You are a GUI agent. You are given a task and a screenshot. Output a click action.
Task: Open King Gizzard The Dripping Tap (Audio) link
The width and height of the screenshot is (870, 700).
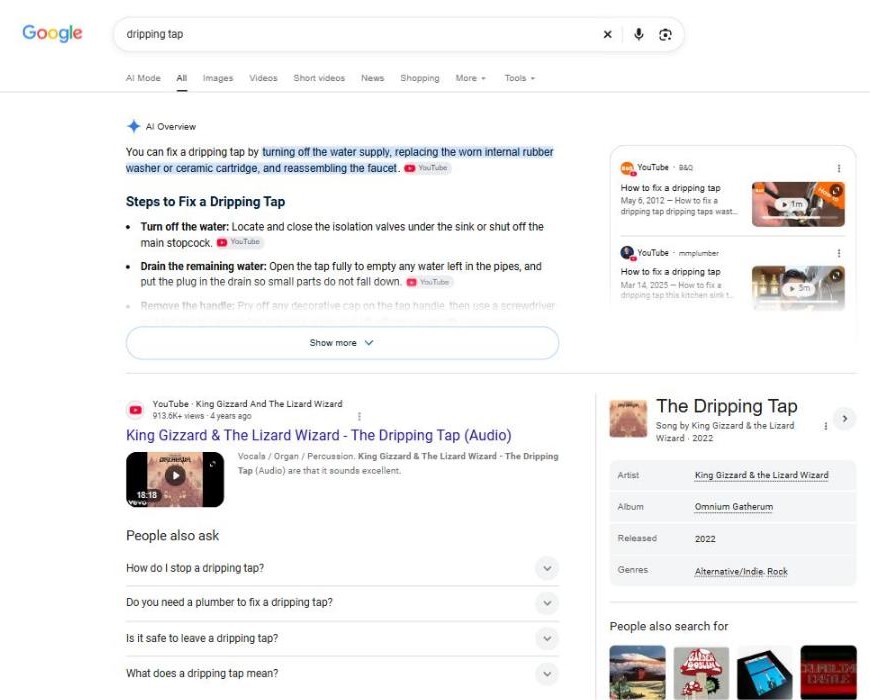point(318,435)
